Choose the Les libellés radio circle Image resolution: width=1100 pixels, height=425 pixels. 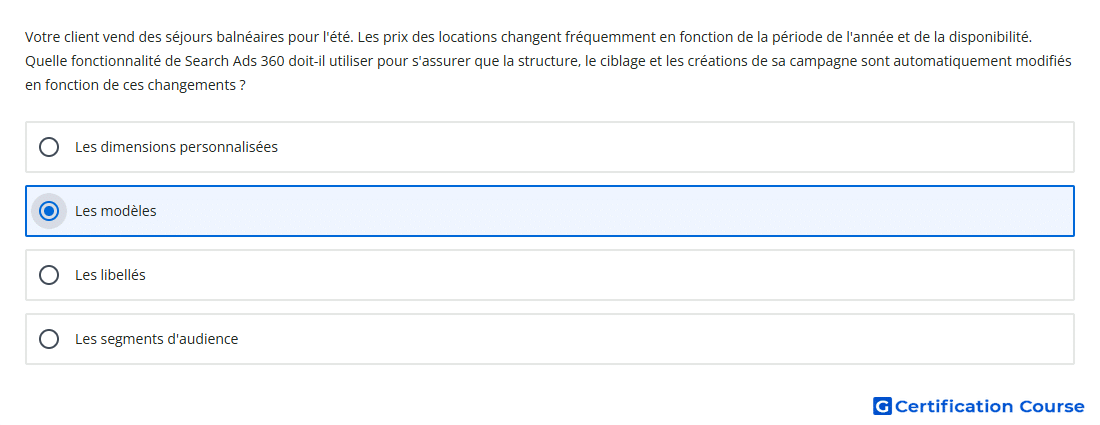click(x=49, y=275)
